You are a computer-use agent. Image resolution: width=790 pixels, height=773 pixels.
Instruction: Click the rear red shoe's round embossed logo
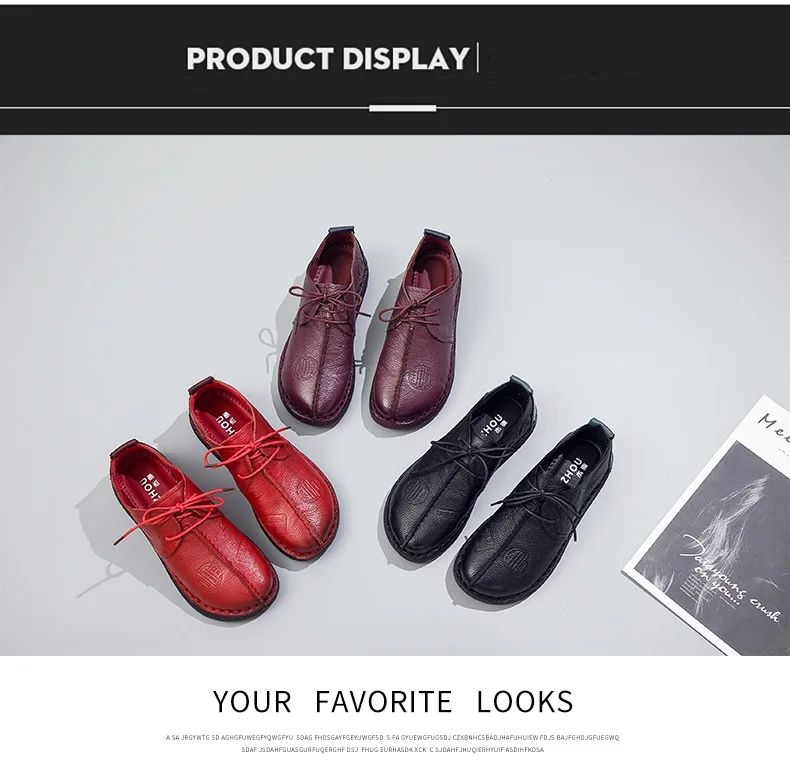(x=308, y=490)
